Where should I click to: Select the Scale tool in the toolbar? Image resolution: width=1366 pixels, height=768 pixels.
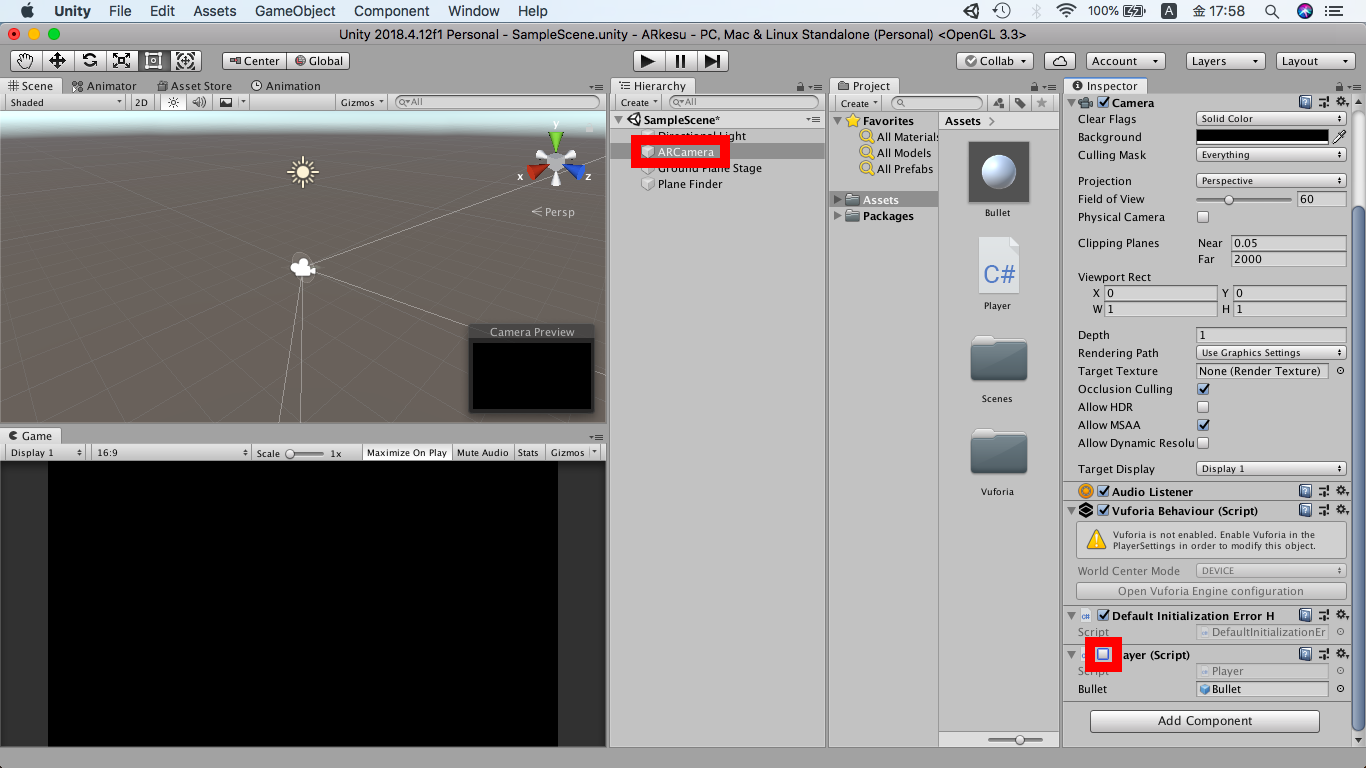pos(121,61)
